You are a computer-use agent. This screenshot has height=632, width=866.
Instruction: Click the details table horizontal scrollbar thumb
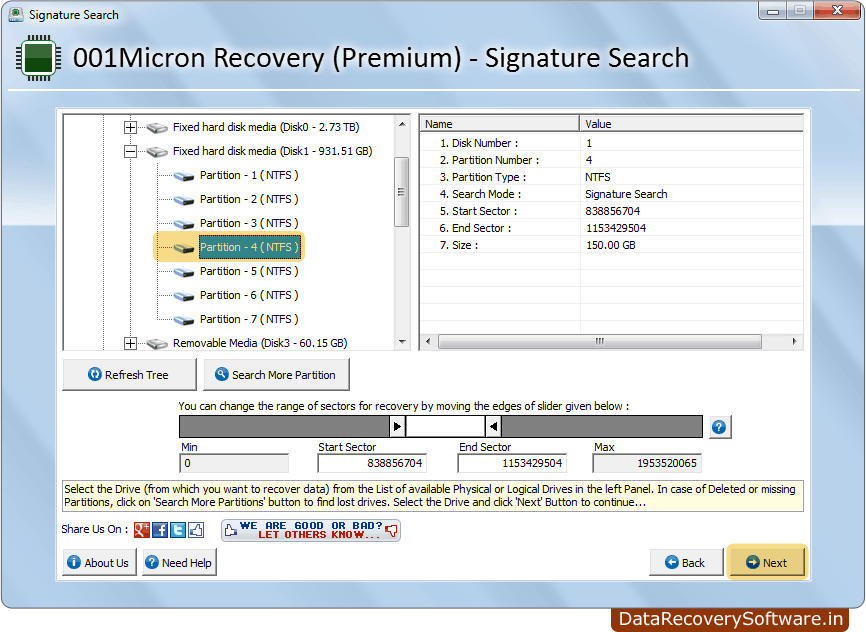click(600, 341)
